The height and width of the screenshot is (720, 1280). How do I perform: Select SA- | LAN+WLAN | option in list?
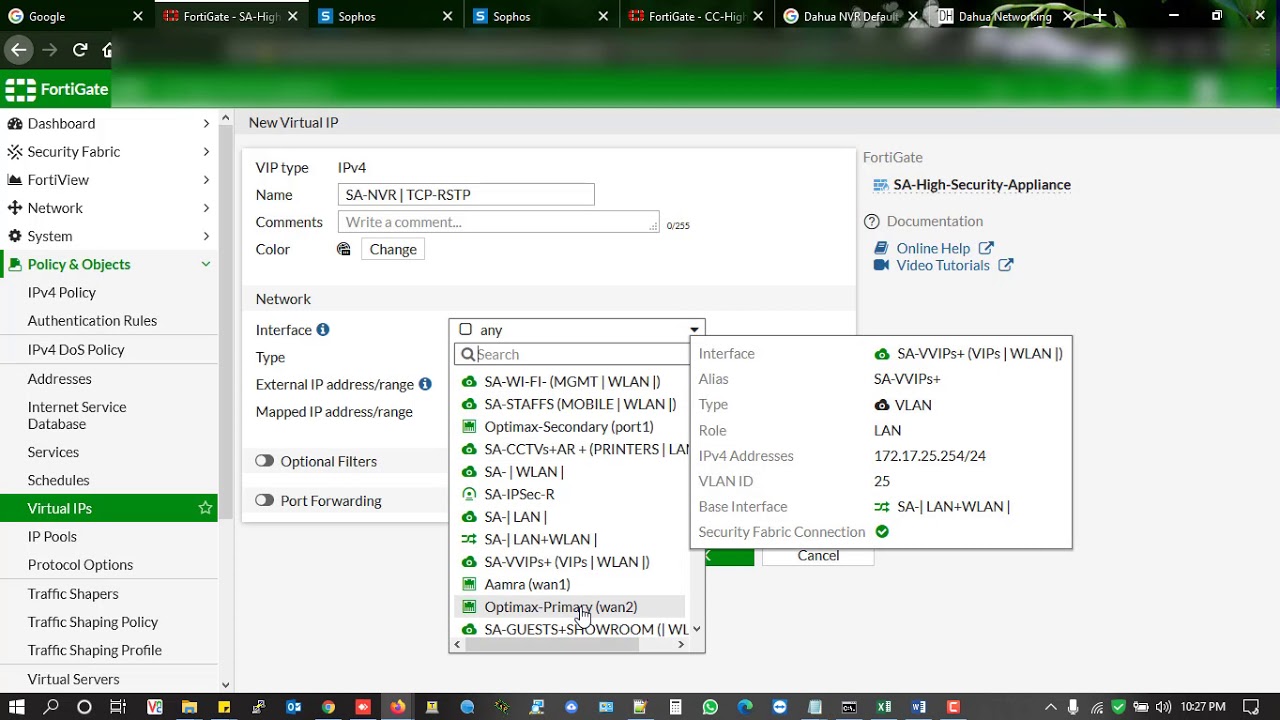tap(570, 539)
